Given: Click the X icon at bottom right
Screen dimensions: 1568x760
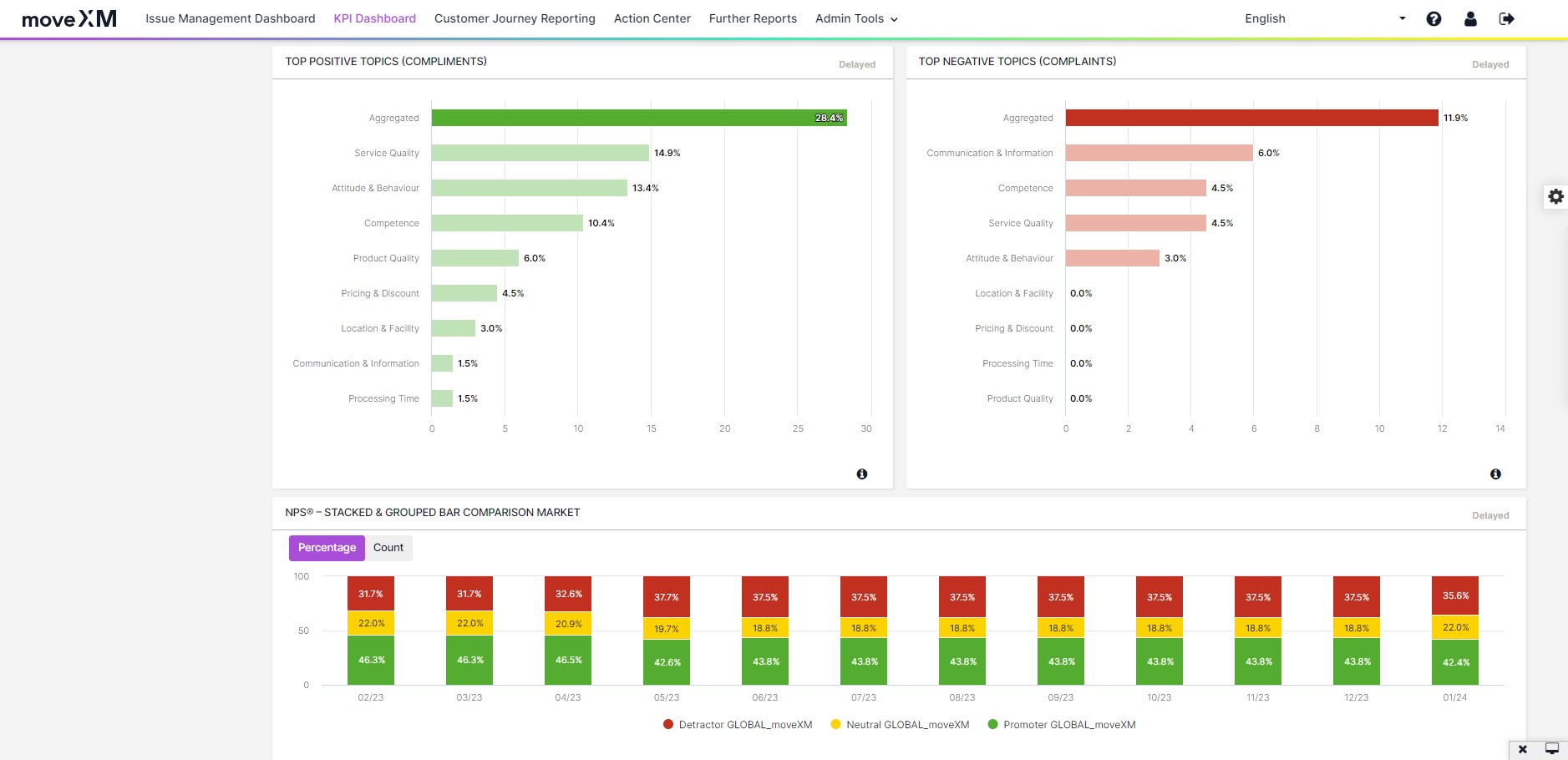Looking at the screenshot, I should click(1522, 749).
